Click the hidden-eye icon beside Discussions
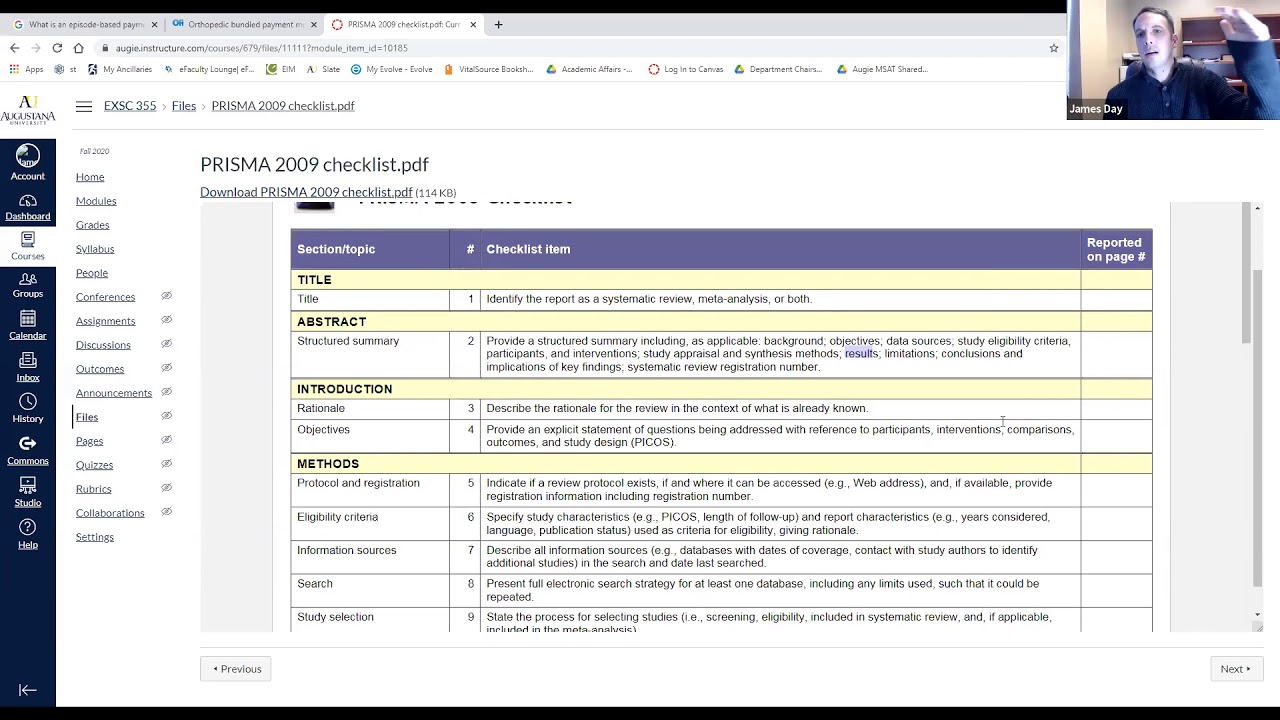 point(167,345)
